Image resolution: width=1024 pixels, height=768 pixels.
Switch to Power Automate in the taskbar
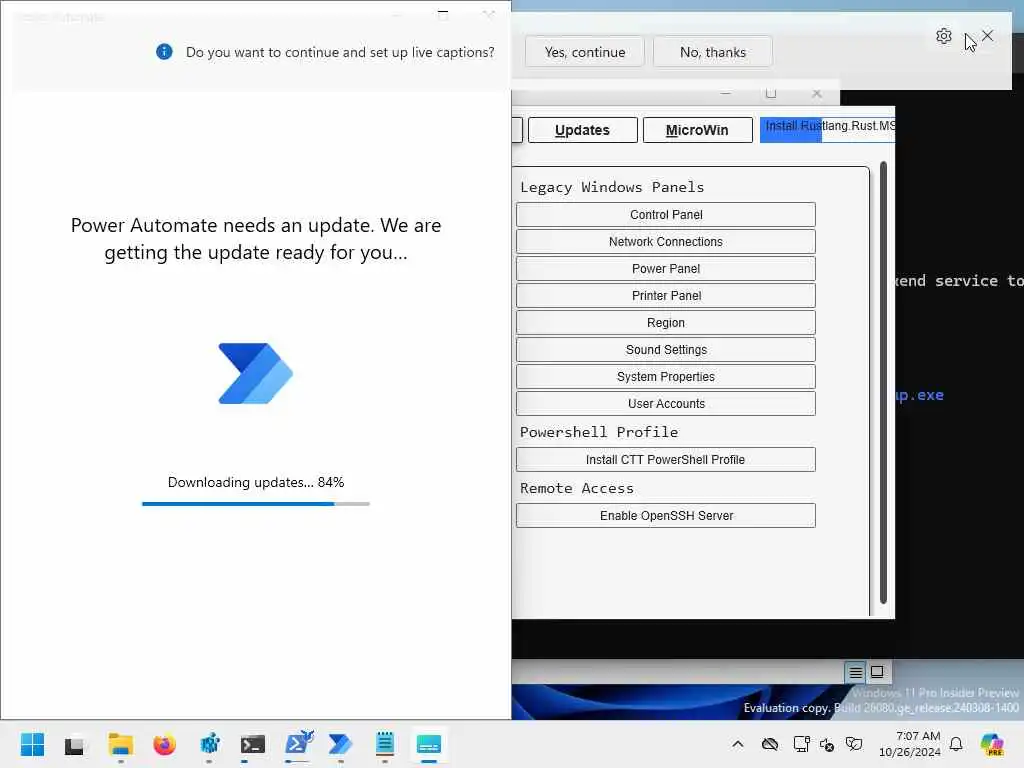(340, 744)
